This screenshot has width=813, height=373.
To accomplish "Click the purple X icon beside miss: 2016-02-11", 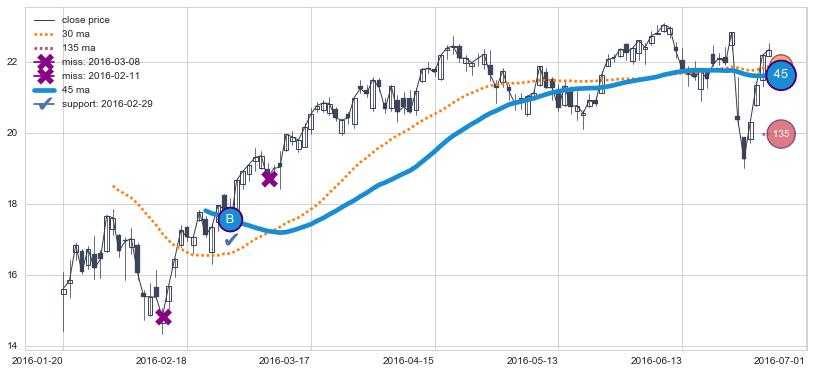I will click(46, 76).
